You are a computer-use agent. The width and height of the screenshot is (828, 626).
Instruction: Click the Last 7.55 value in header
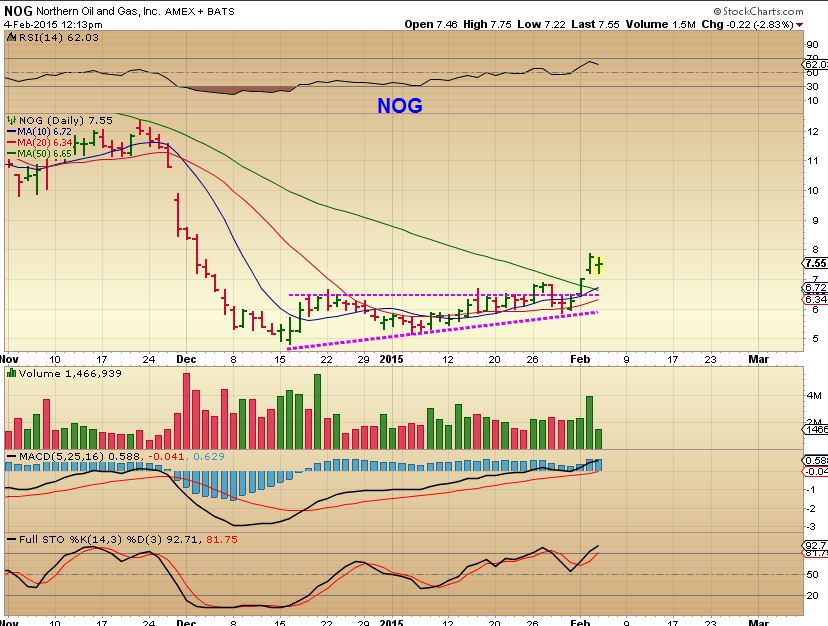click(x=595, y=24)
